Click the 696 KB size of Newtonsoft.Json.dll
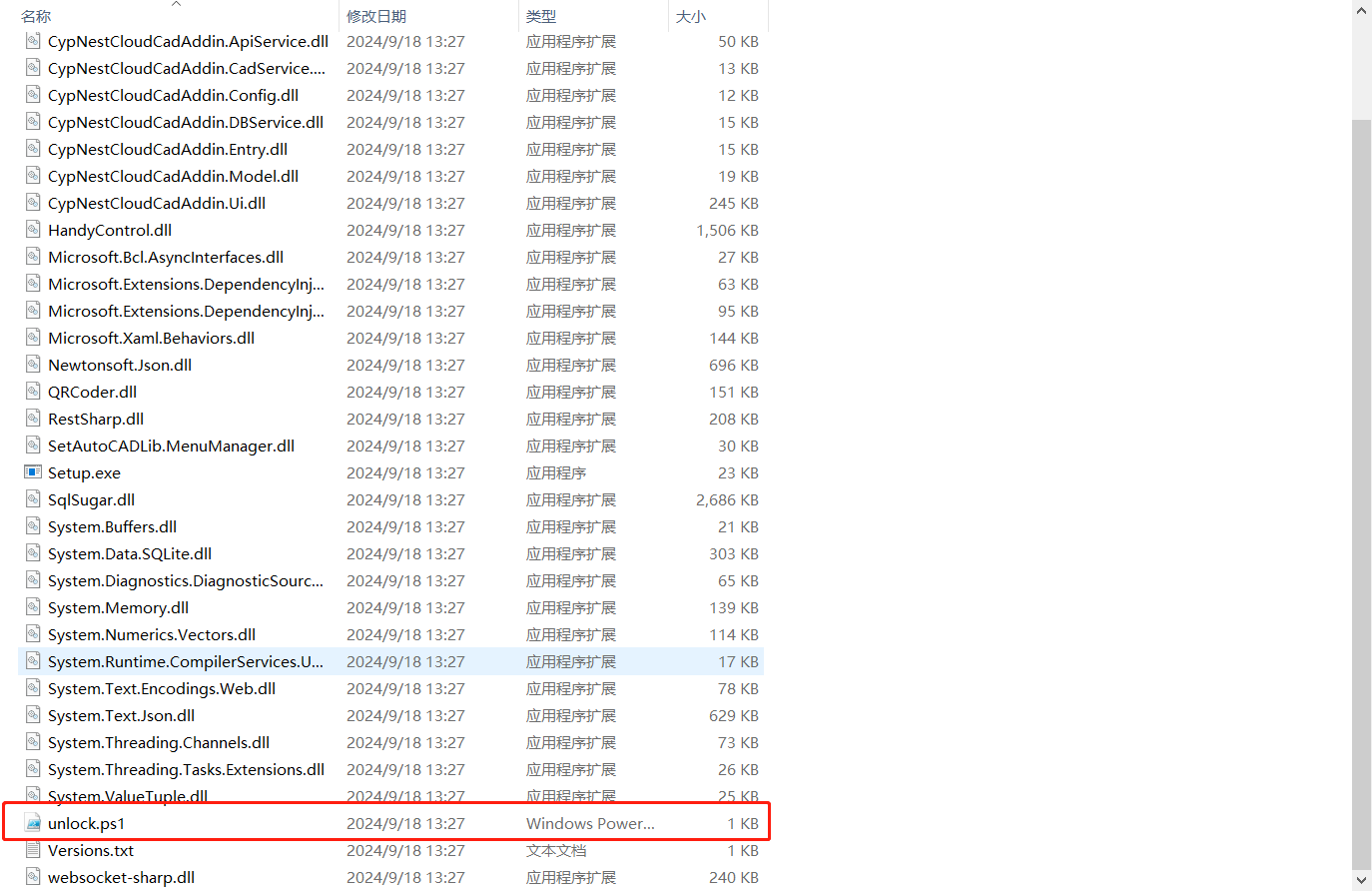Screen dimensions: 1372x891 coord(734,365)
